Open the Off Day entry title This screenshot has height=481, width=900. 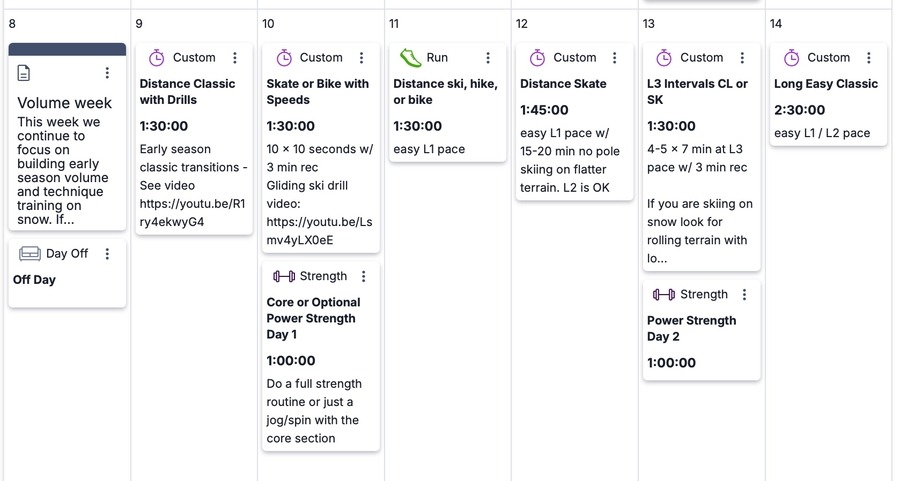(x=34, y=280)
